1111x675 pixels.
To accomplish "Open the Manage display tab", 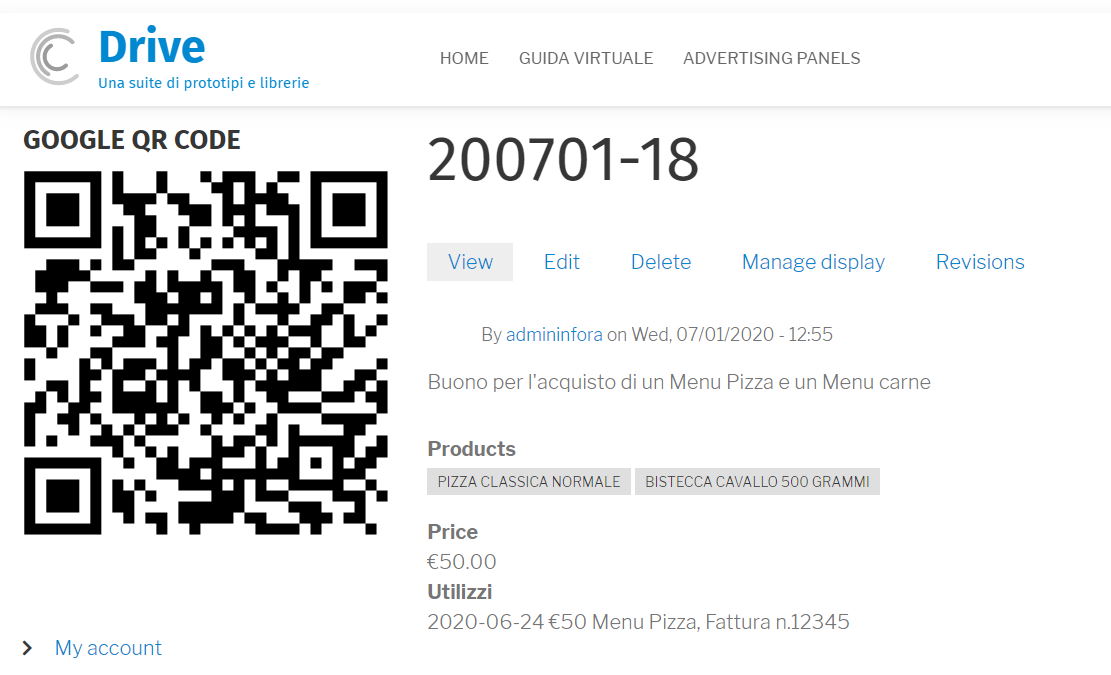I will click(x=813, y=262).
